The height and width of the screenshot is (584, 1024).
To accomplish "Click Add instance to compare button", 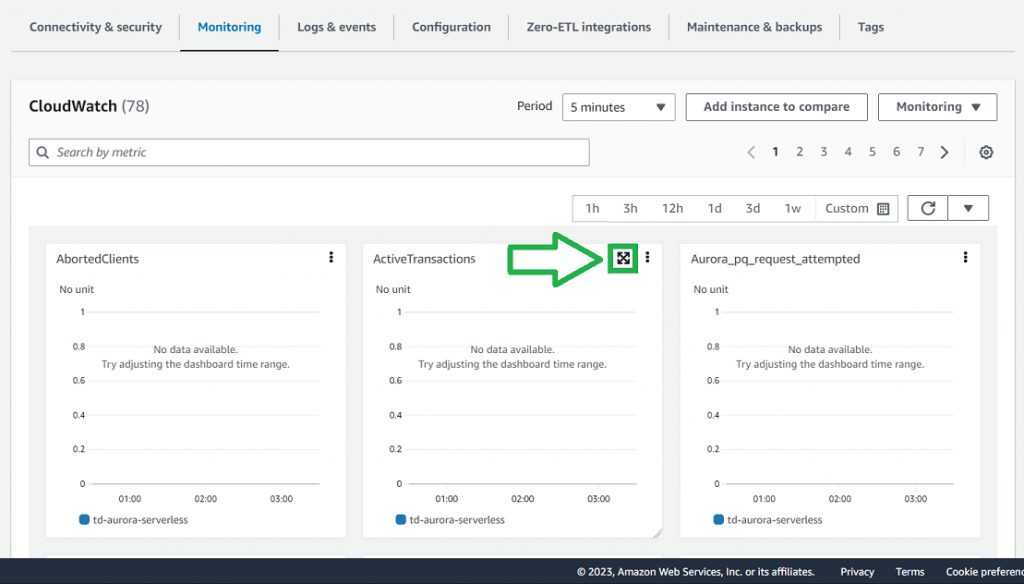I will 776,107.
